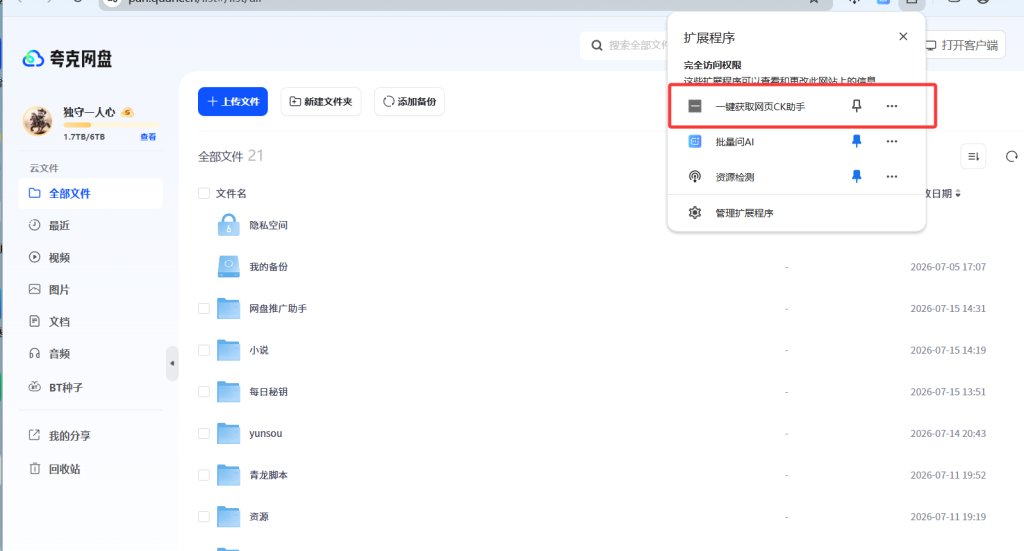Click the 上传文件 button
This screenshot has height=551, width=1024.
(x=232, y=101)
